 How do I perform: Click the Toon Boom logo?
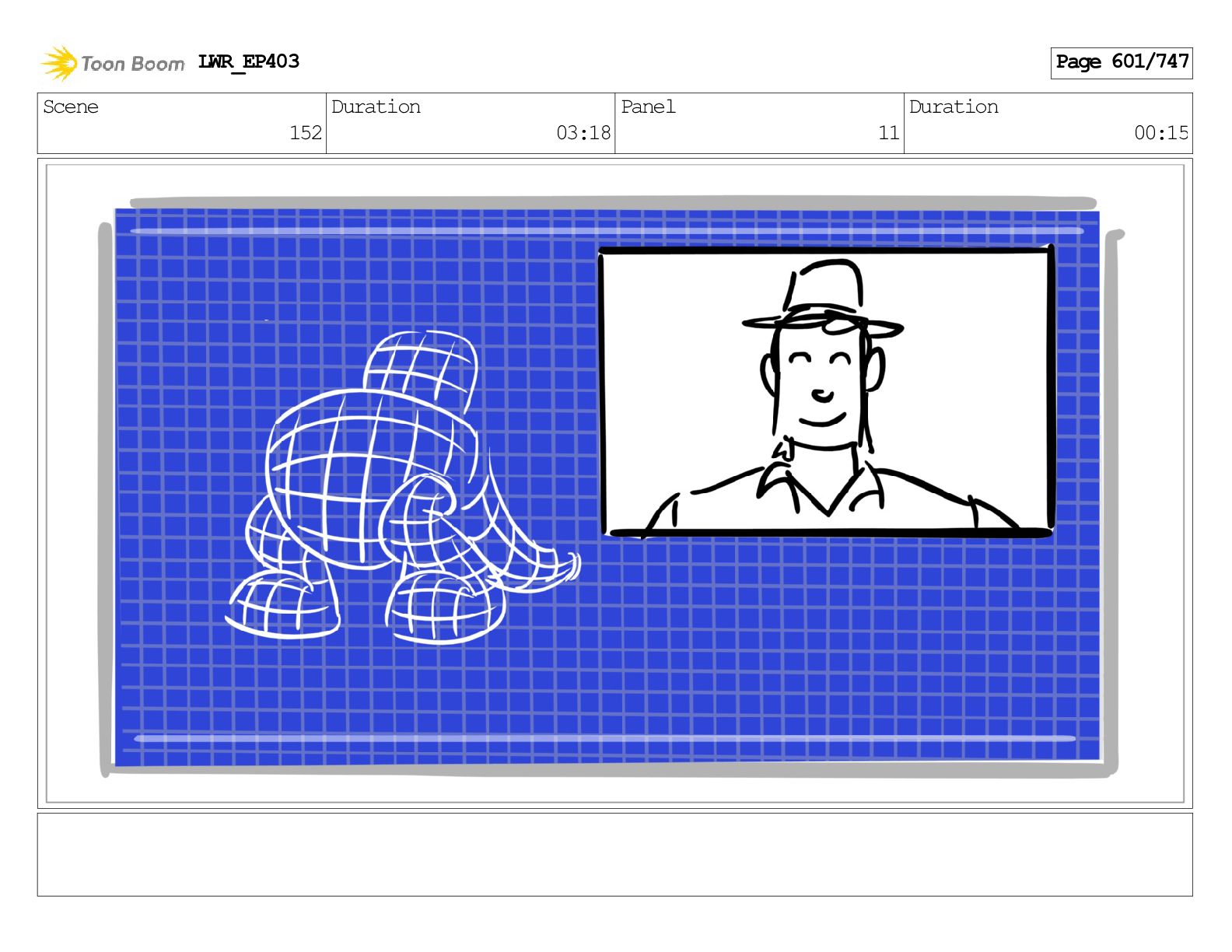click(x=113, y=63)
